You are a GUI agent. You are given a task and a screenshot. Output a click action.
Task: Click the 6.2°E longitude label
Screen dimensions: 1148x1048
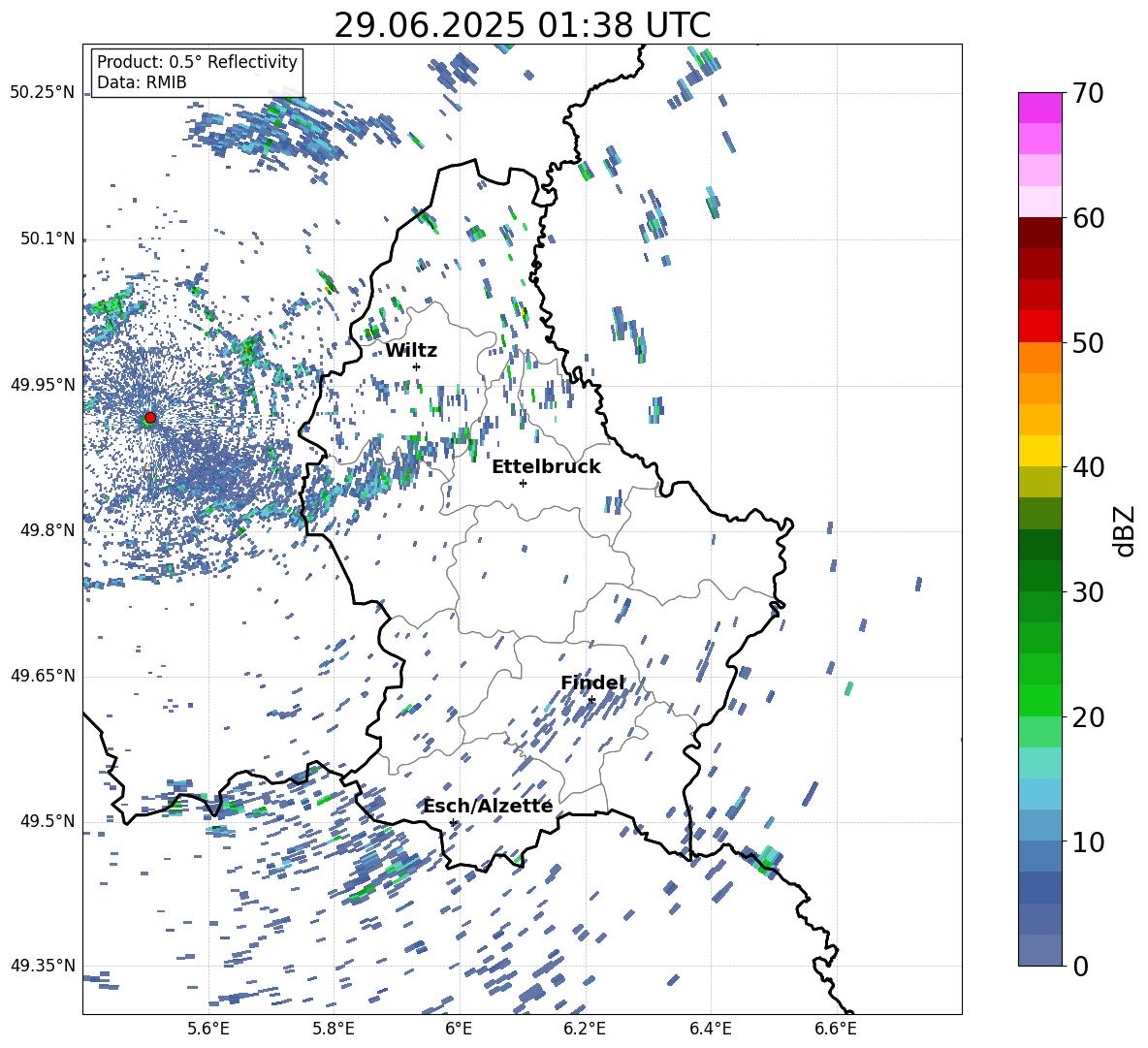pyautogui.click(x=585, y=1029)
